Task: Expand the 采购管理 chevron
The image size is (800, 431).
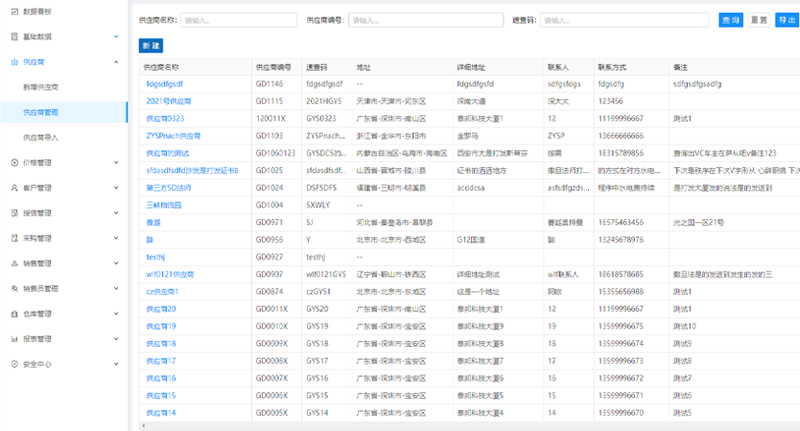Action: [116, 238]
